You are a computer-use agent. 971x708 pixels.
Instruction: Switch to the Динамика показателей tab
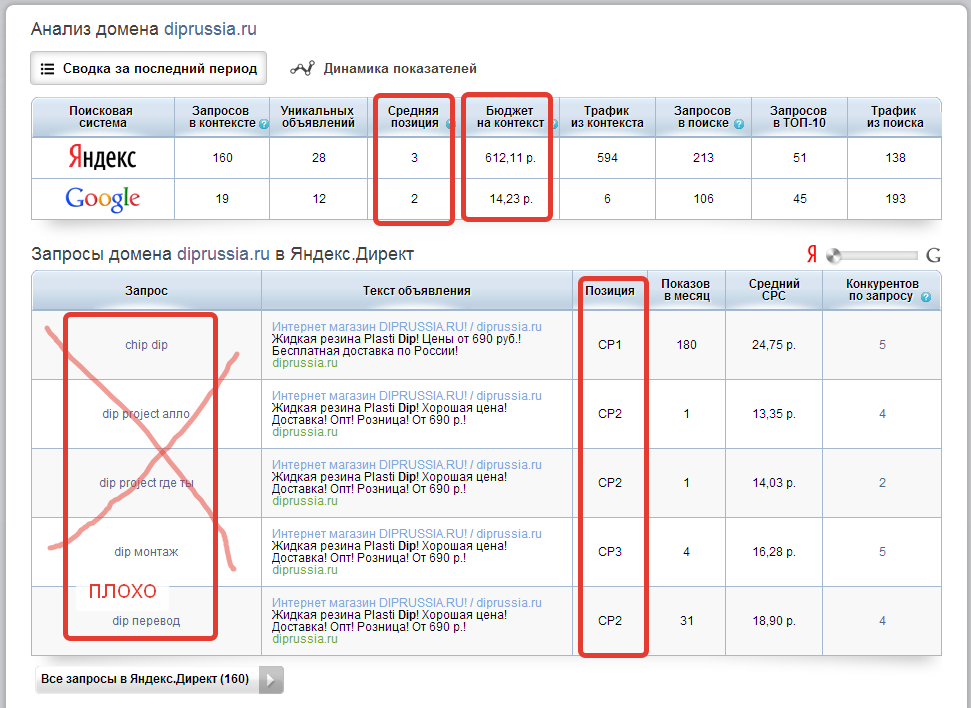383,68
